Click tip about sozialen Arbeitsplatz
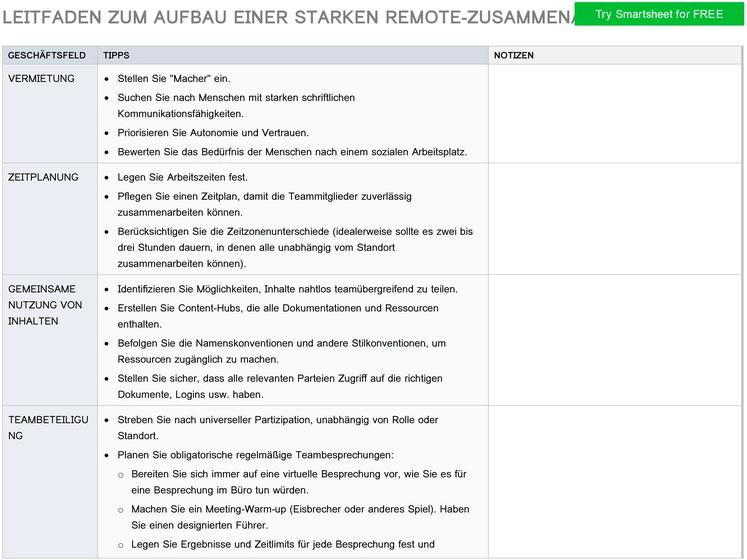This screenshot has width=747, height=560. pos(292,152)
